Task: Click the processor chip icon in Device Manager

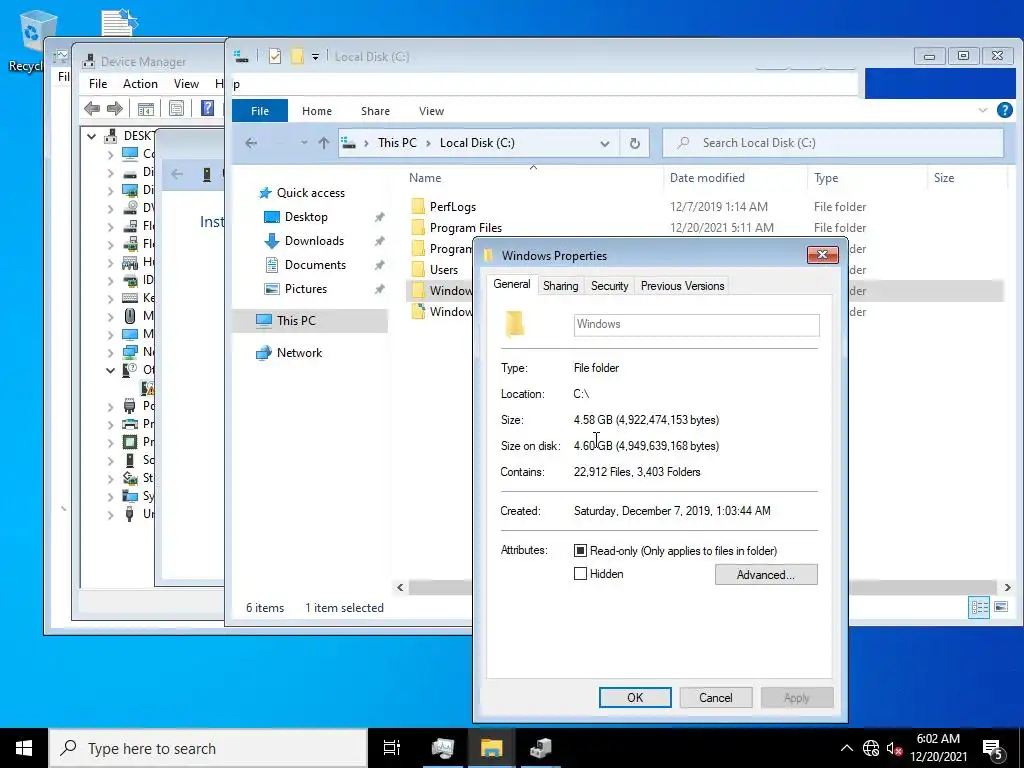Action: click(130, 441)
